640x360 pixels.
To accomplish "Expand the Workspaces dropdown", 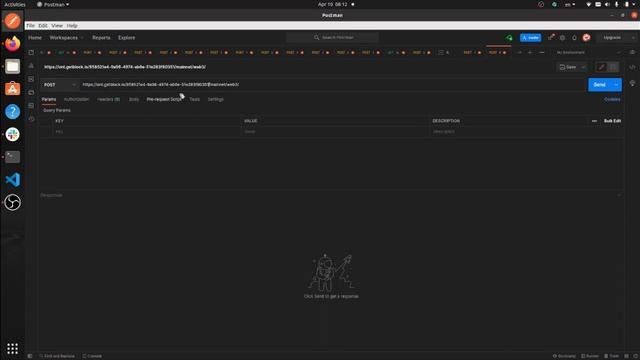I will tap(66, 38).
